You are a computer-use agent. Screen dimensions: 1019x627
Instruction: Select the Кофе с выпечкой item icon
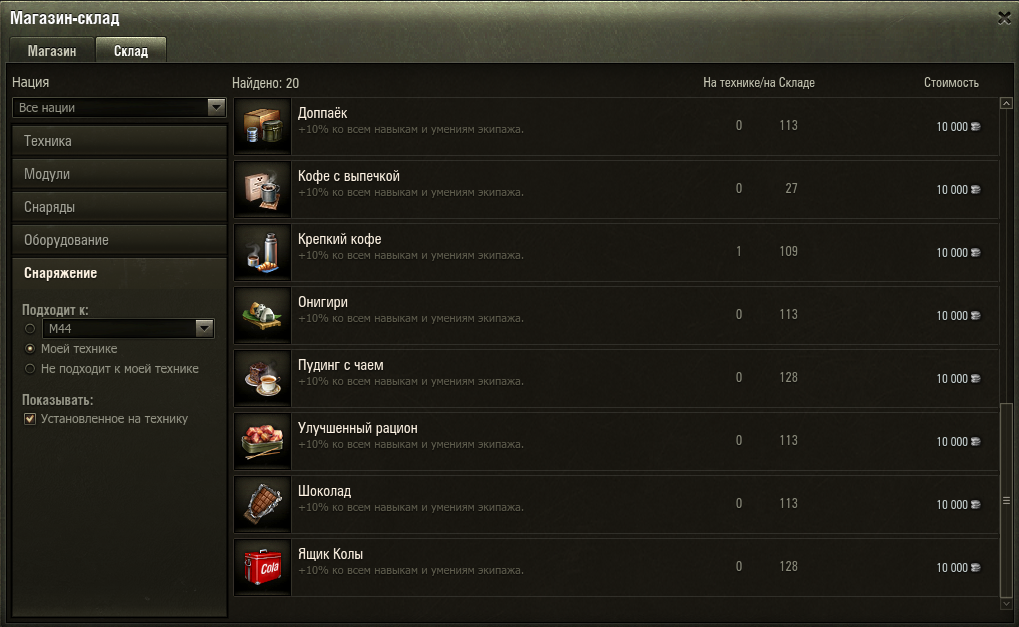pyautogui.click(x=263, y=189)
